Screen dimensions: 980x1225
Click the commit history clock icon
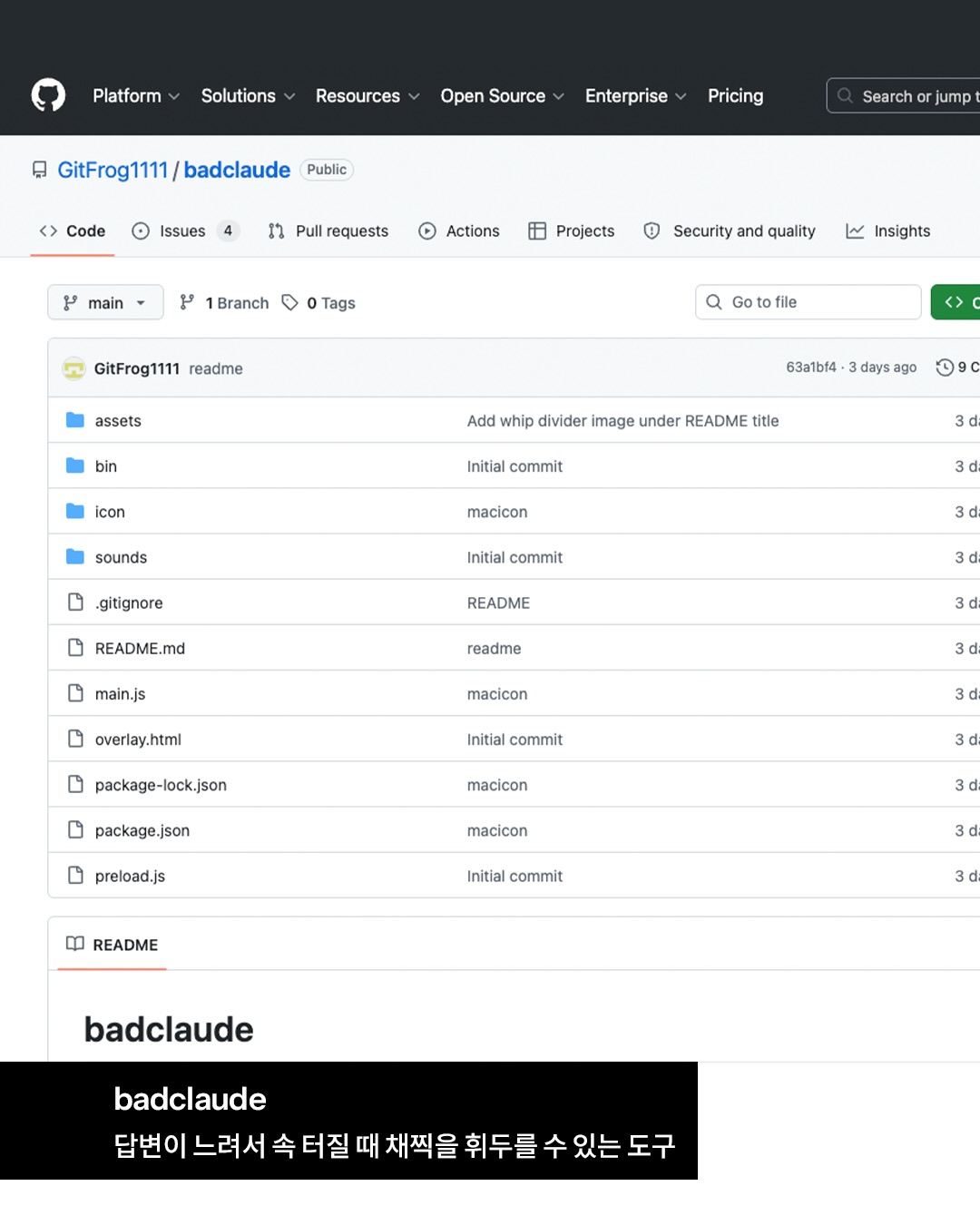[945, 367]
